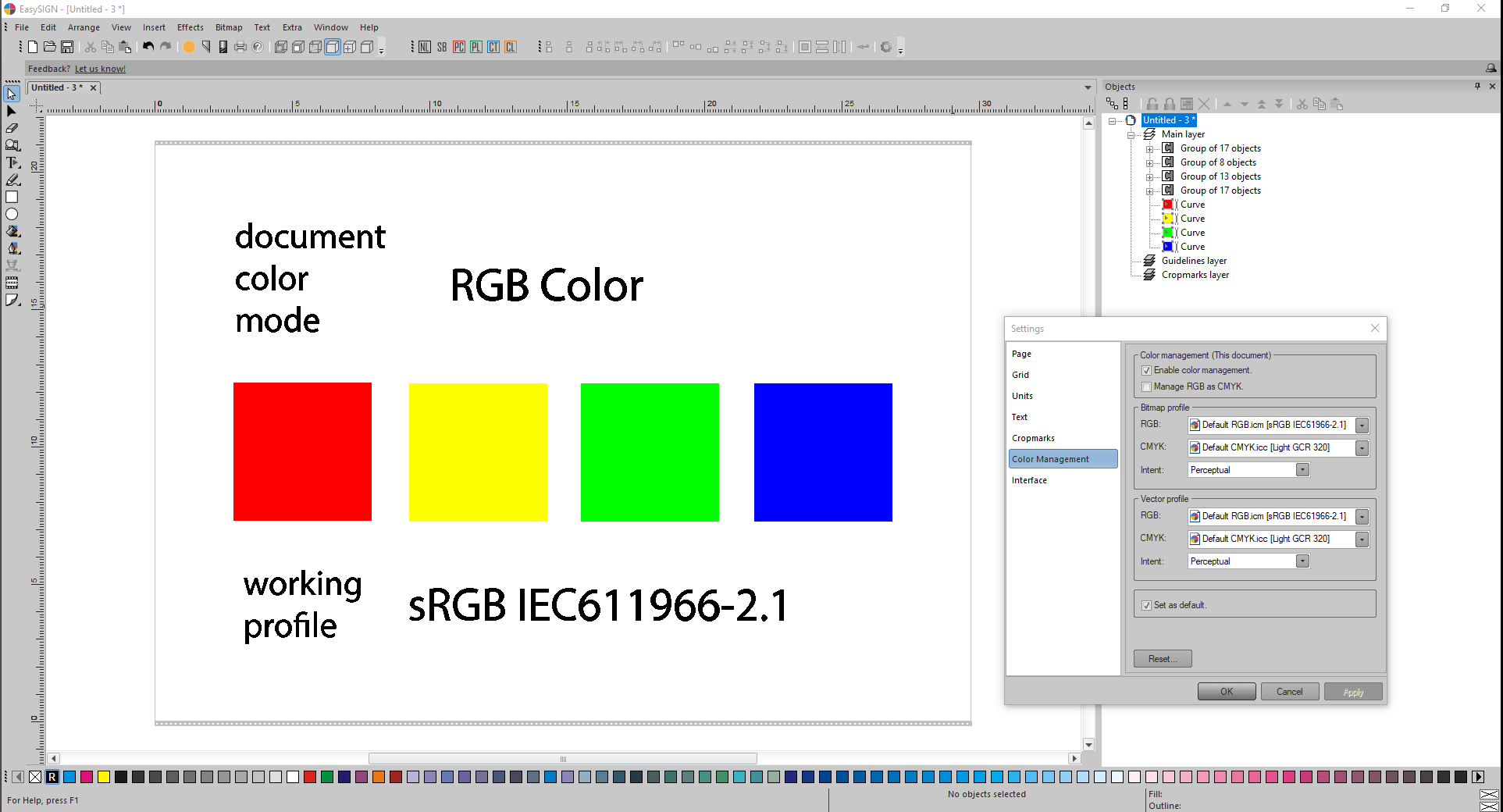Select the Text tool in the toolbox
The width and height of the screenshot is (1503, 812).
point(12,162)
